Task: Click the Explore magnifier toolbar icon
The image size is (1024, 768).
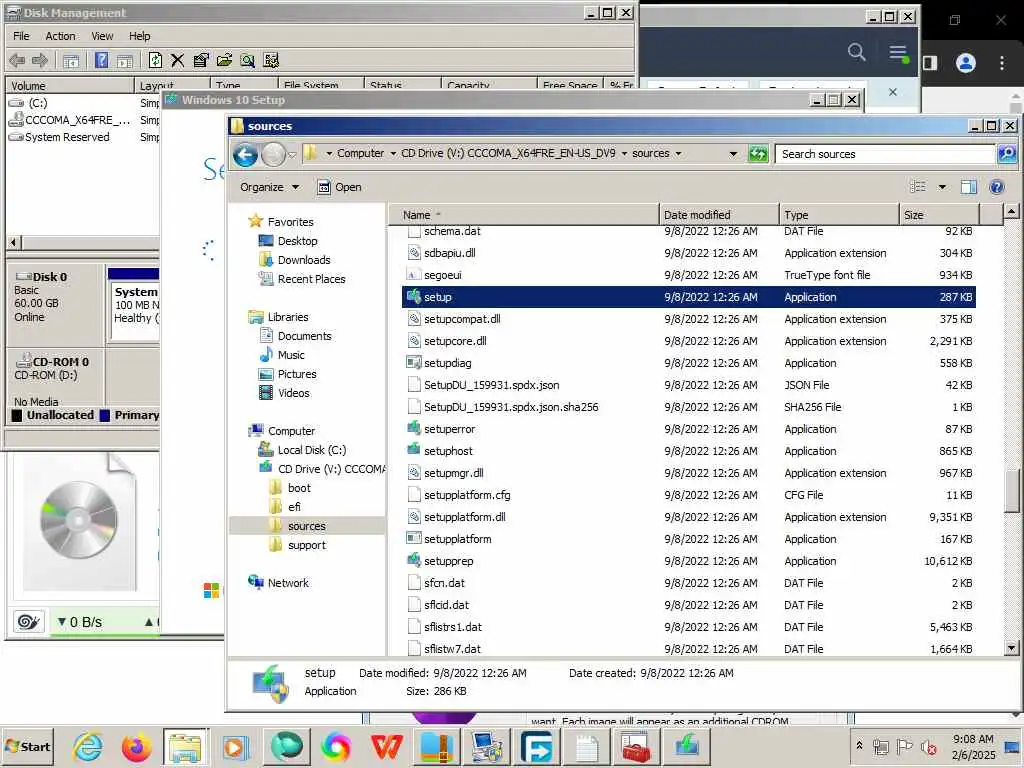Action: click(248, 61)
